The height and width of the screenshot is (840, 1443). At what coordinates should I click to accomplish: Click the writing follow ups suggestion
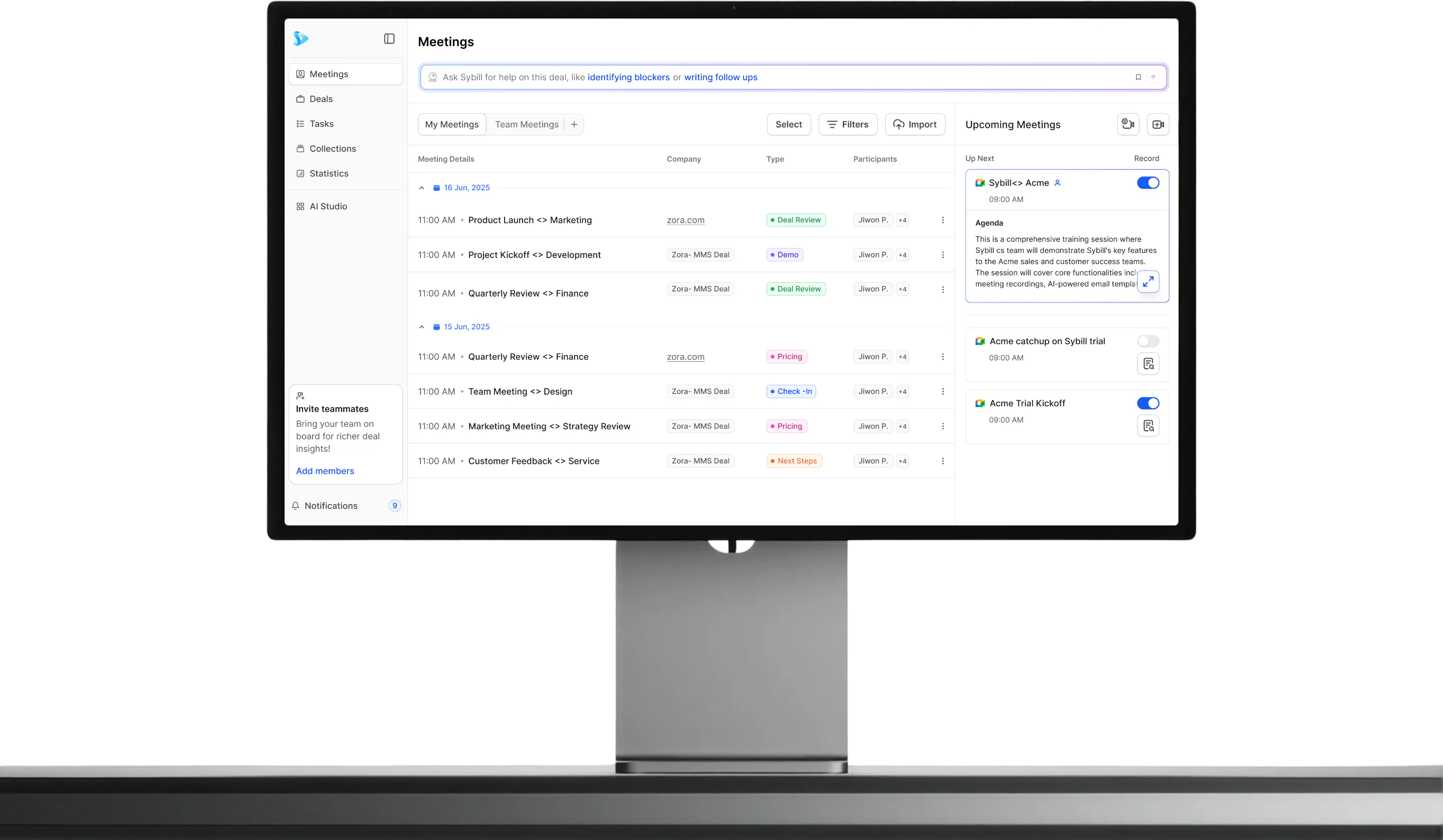click(720, 77)
